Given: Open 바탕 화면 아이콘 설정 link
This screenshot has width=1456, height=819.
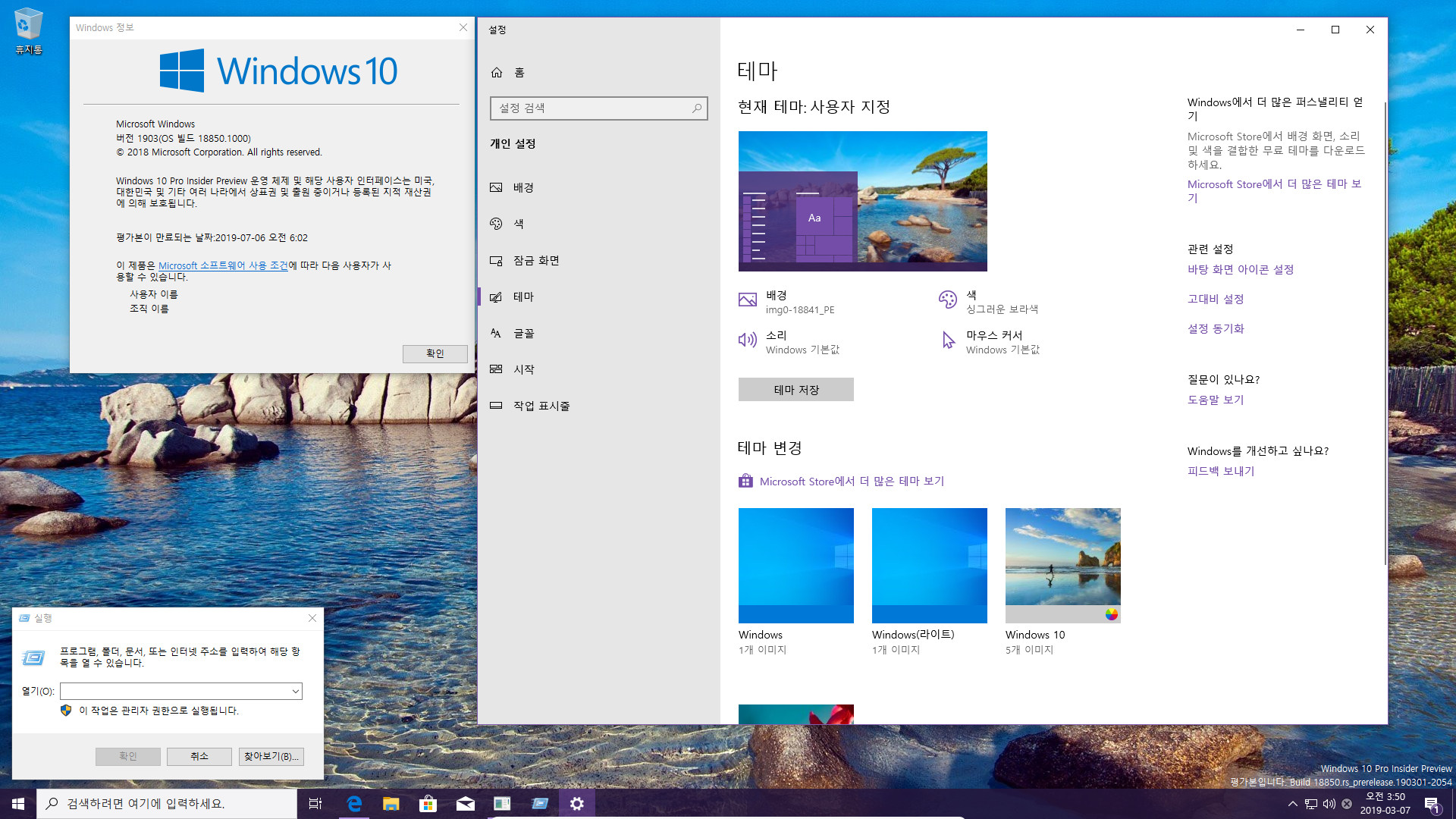Looking at the screenshot, I should [x=1241, y=269].
